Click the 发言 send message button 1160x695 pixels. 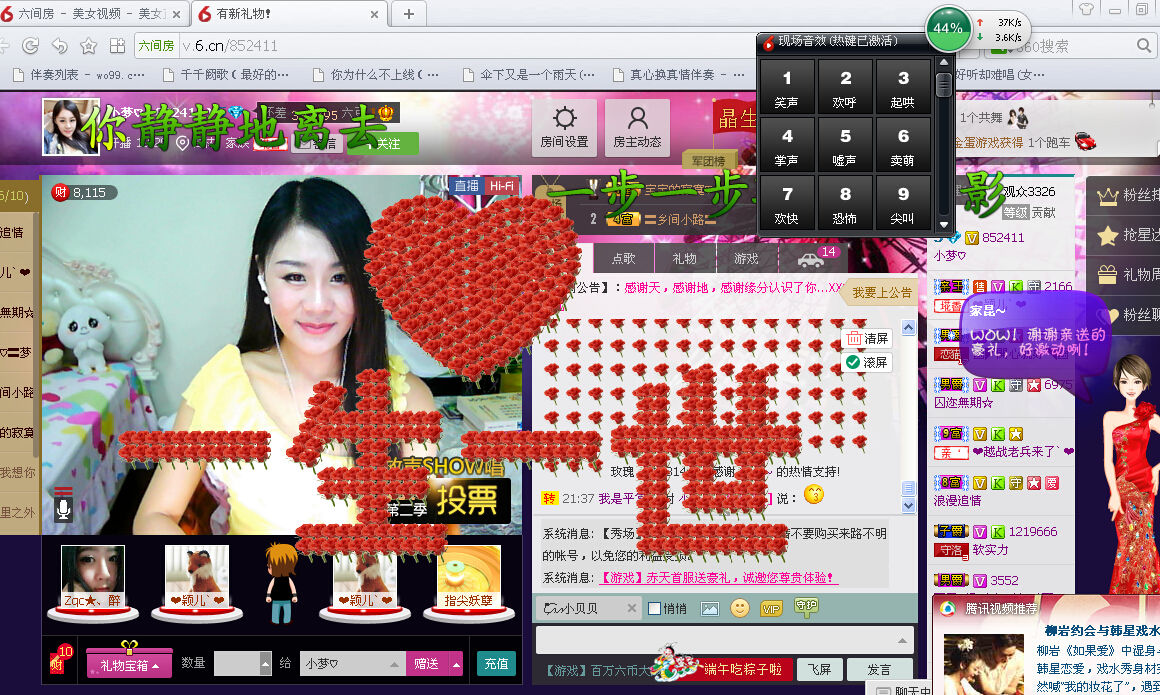point(878,669)
